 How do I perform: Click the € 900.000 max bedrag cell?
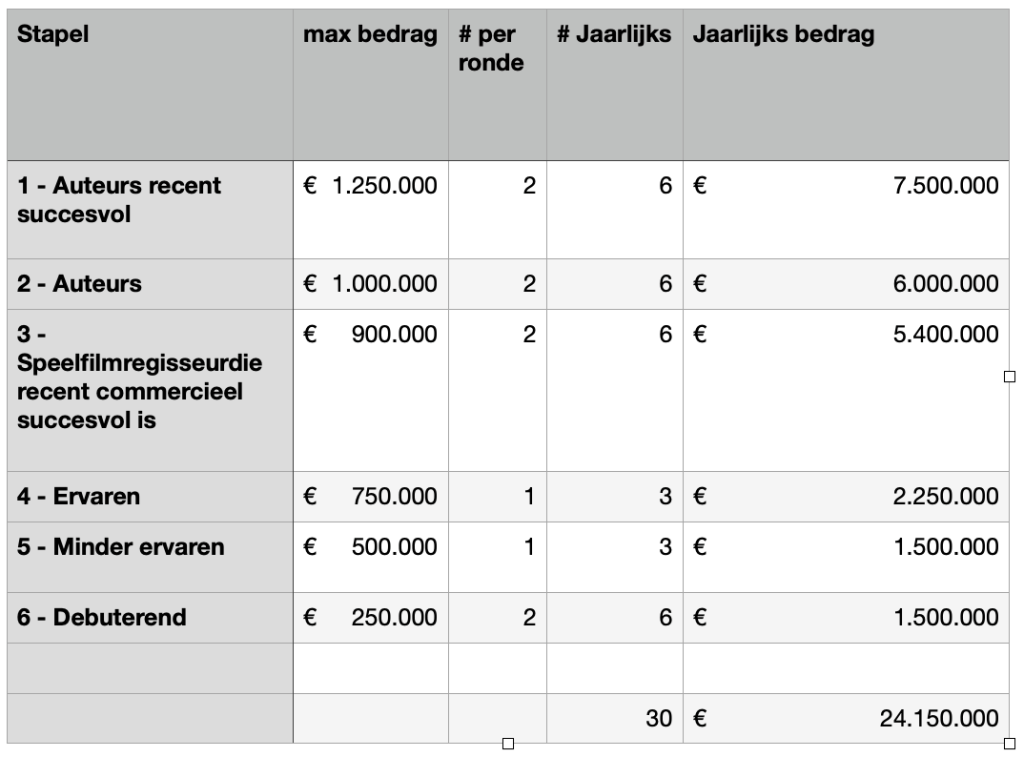click(370, 389)
